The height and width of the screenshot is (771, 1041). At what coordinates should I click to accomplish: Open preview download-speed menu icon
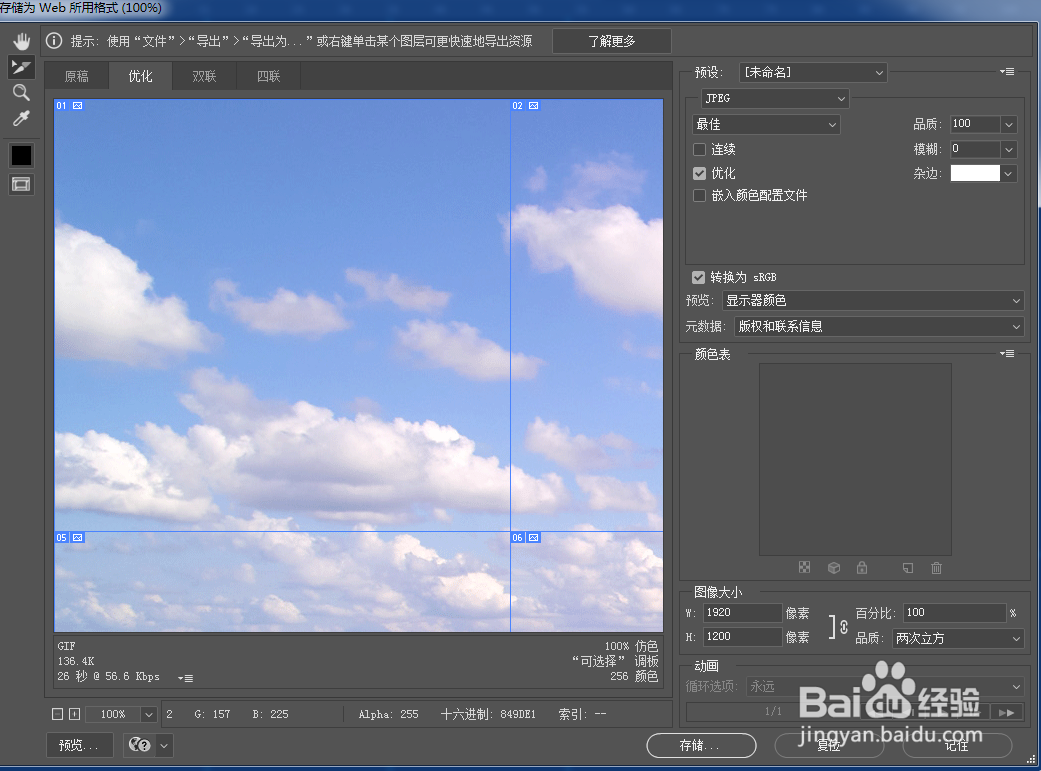pyautogui.click(x=185, y=678)
